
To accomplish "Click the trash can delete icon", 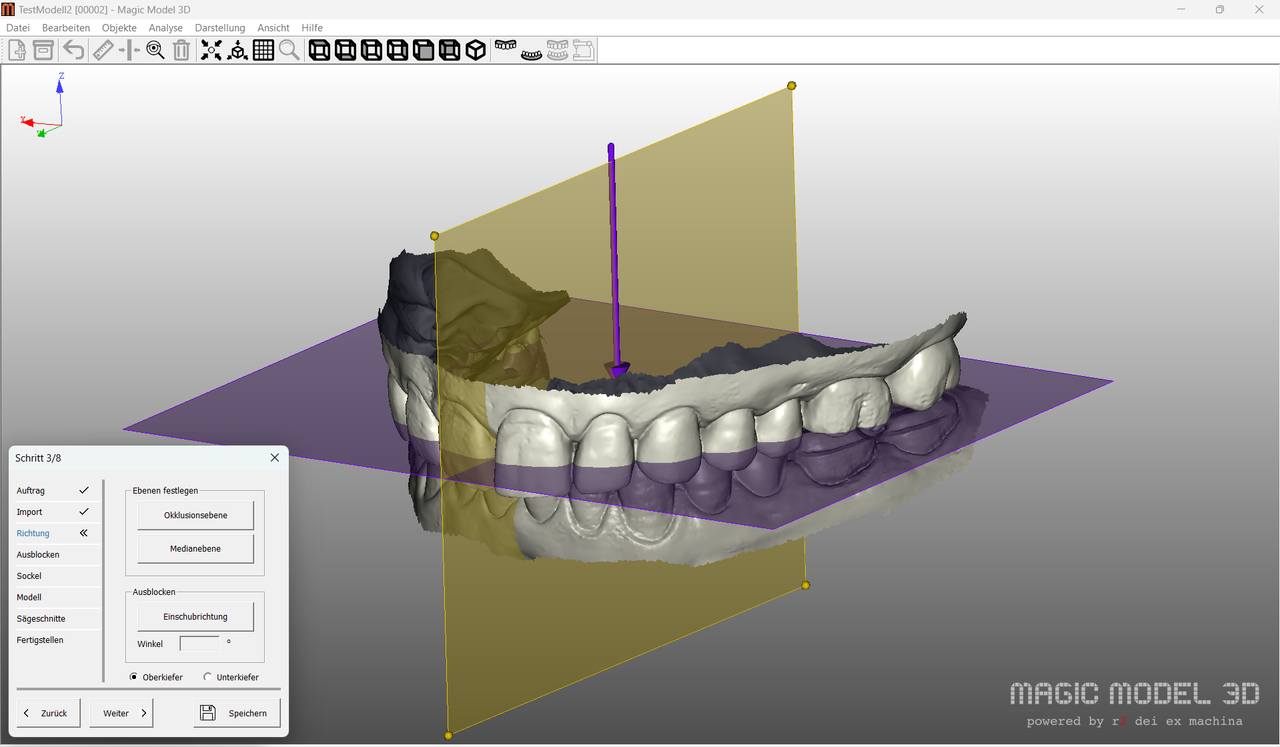I will coord(181,50).
